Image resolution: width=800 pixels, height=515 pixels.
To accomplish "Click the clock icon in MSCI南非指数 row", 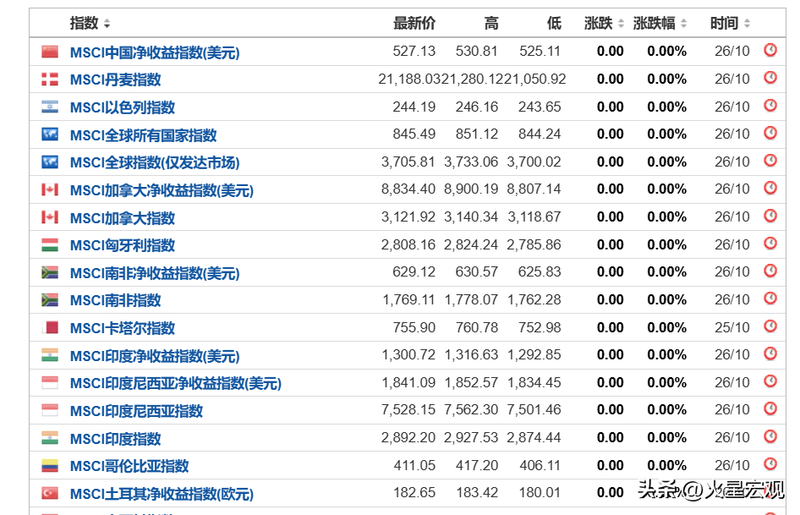I will (770, 298).
